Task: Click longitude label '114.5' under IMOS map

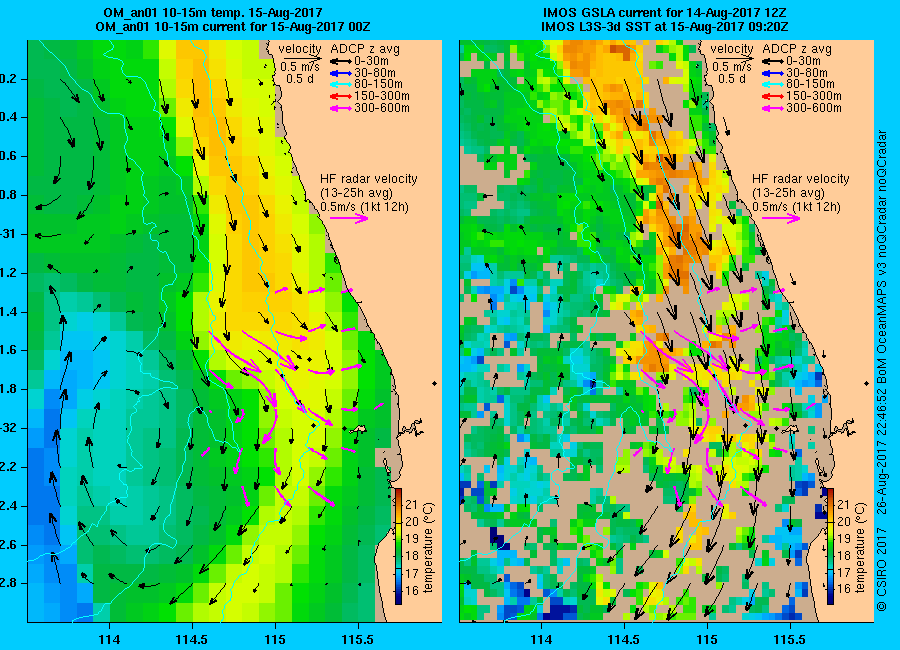Action: click(623, 639)
